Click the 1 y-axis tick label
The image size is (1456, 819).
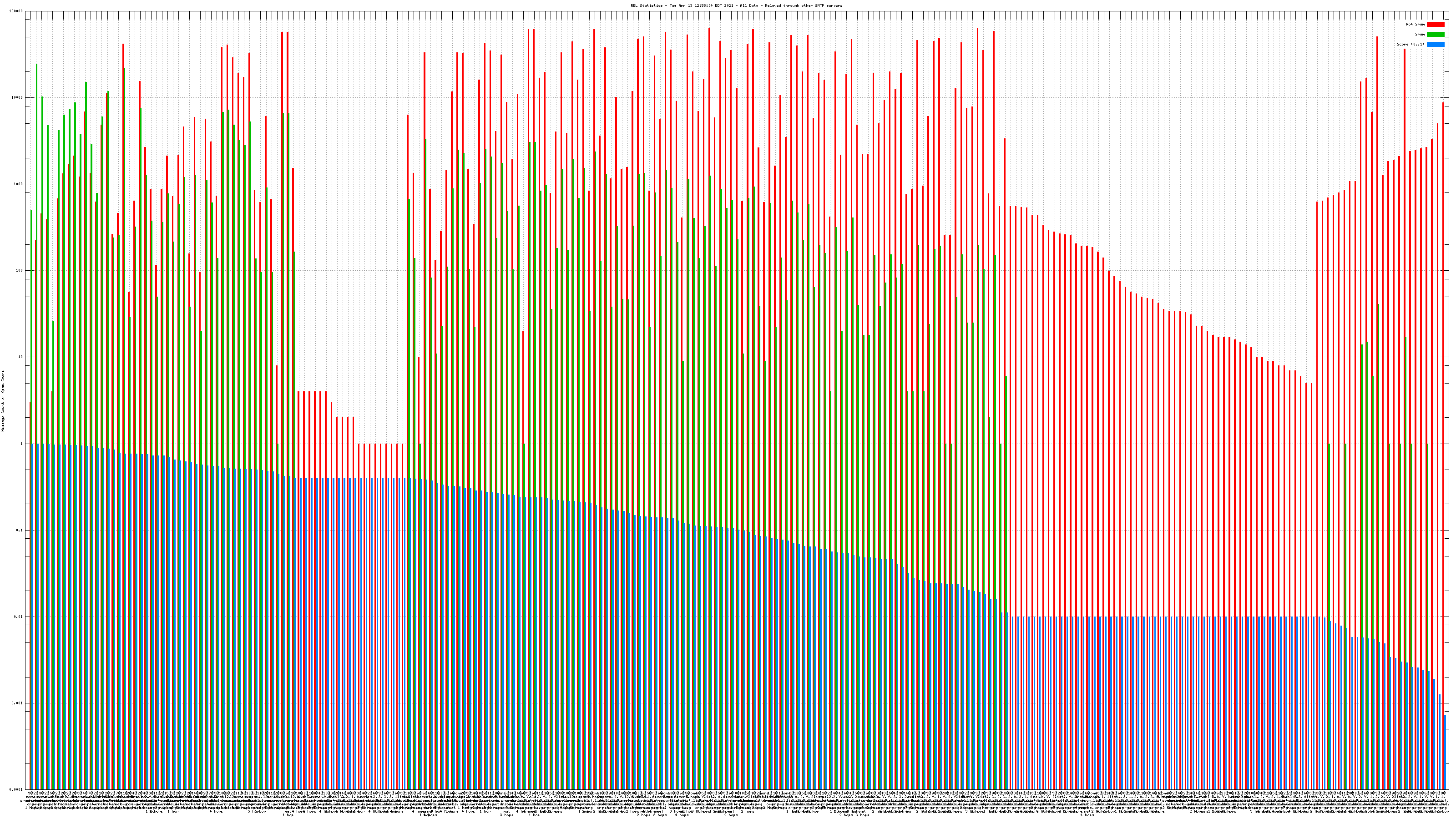click(22, 444)
